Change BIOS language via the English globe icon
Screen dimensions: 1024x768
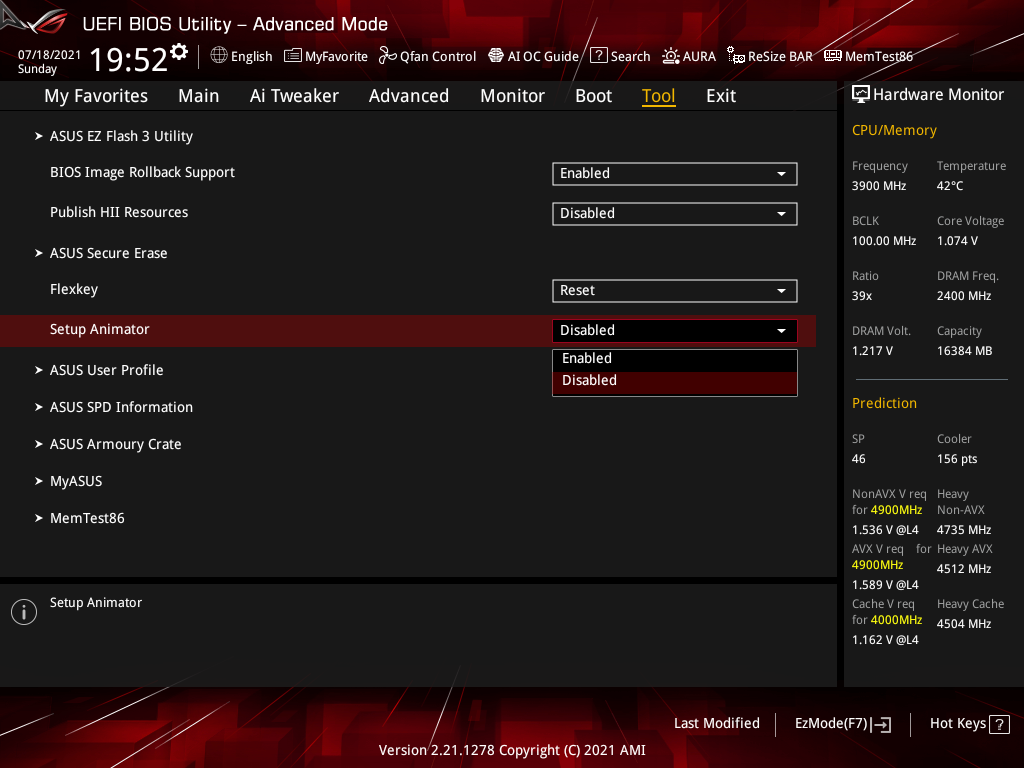[241, 56]
